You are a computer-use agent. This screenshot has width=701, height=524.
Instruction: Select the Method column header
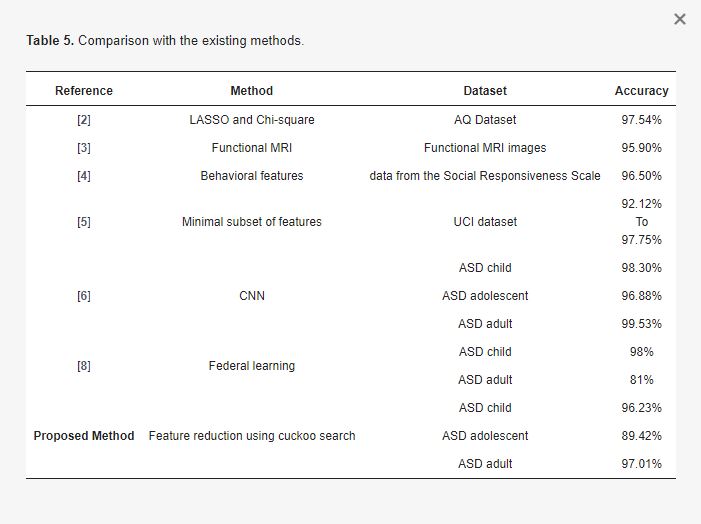pos(252,91)
